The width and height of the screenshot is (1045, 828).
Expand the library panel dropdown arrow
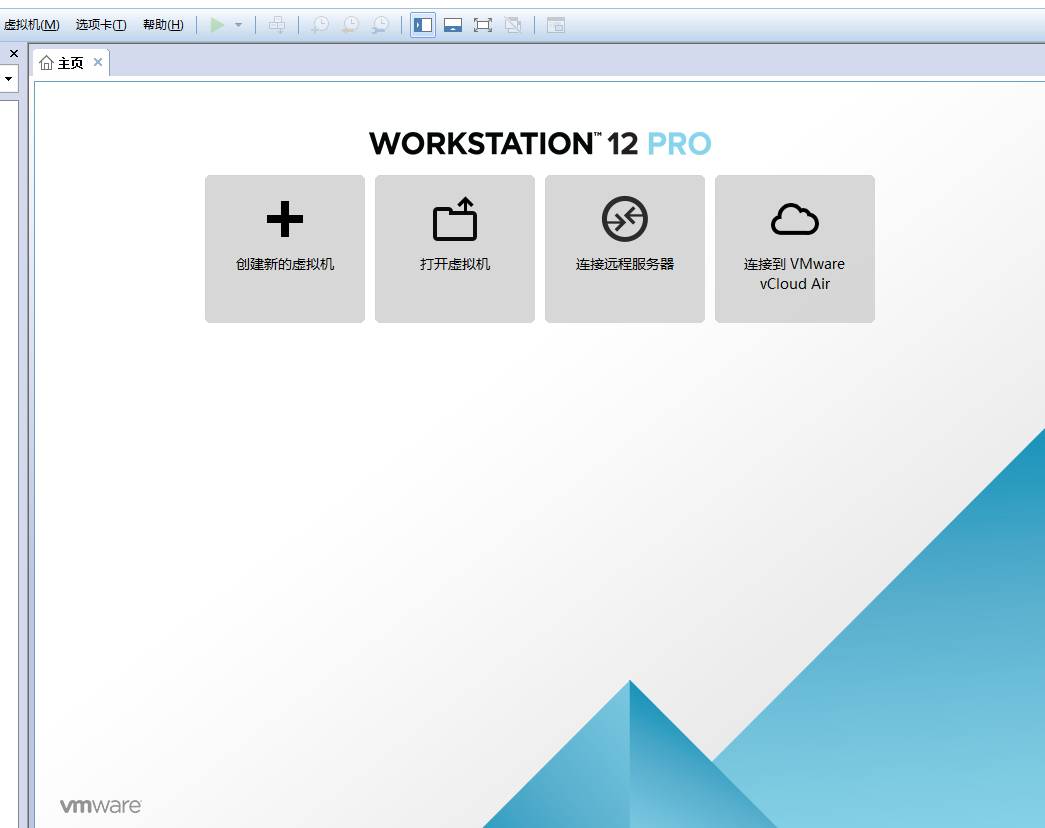tap(8, 79)
